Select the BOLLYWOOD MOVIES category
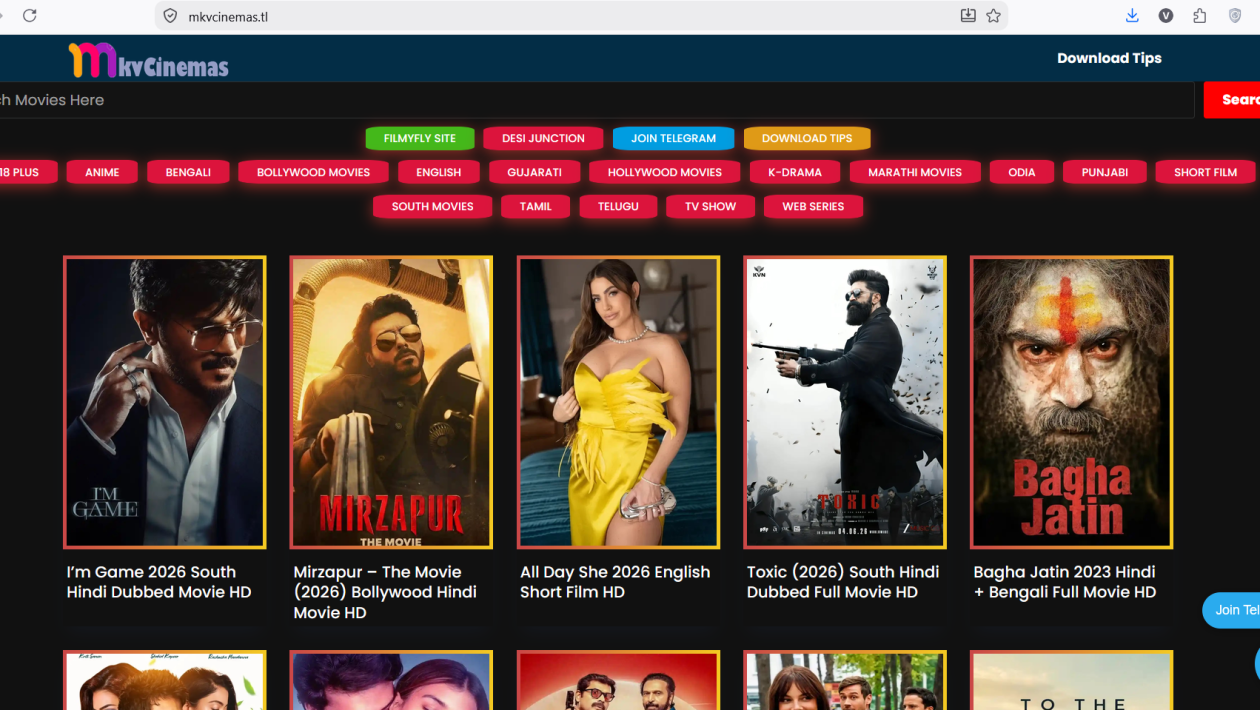This screenshot has height=710, width=1260. click(313, 172)
